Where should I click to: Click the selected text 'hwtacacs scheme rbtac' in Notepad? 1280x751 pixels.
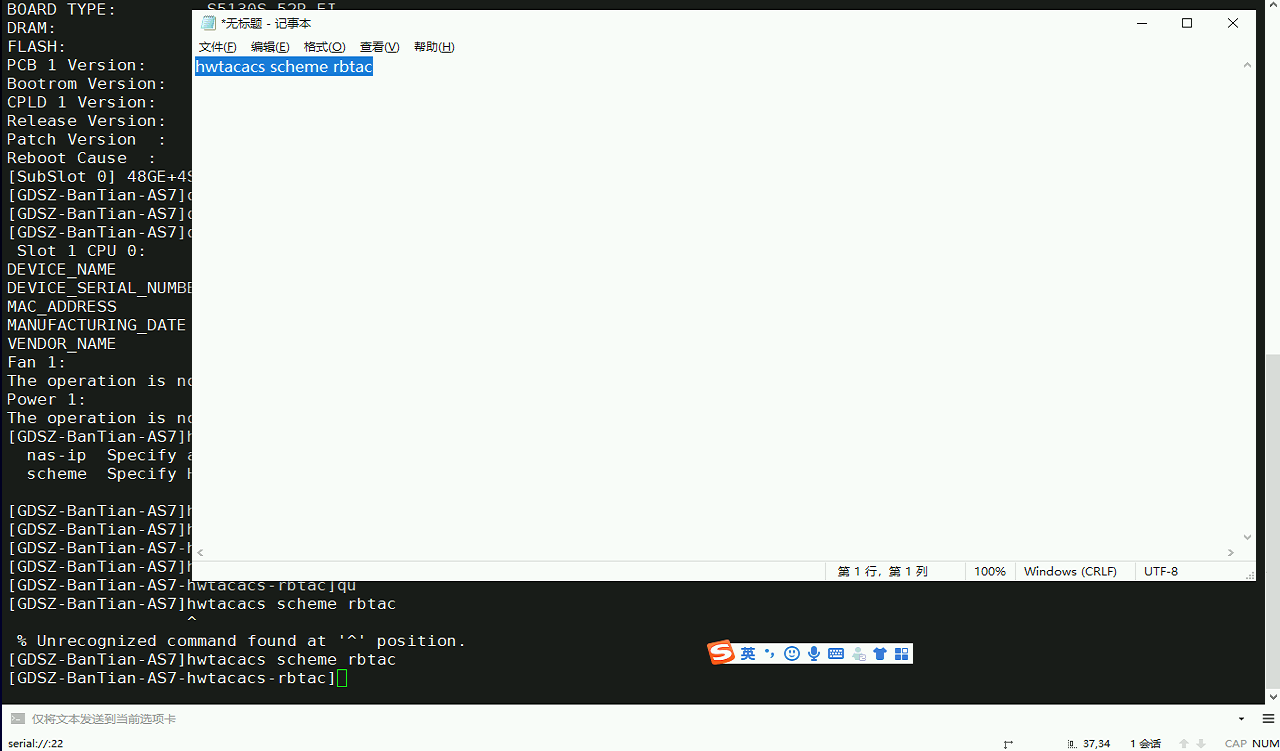pyautogui.click(x=284, y=67)
